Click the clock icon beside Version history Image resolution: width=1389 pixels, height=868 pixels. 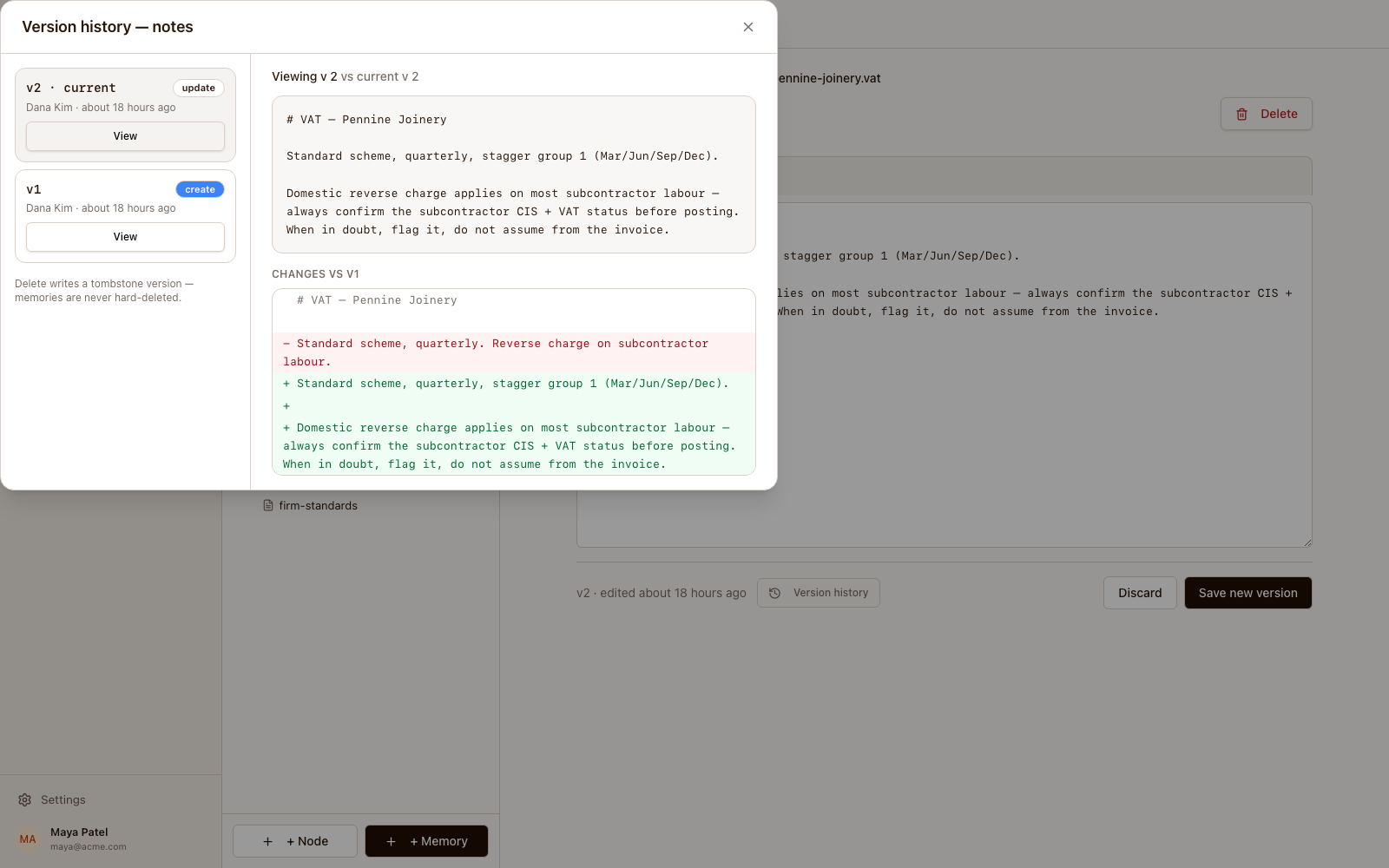click(x=775, y=593)
